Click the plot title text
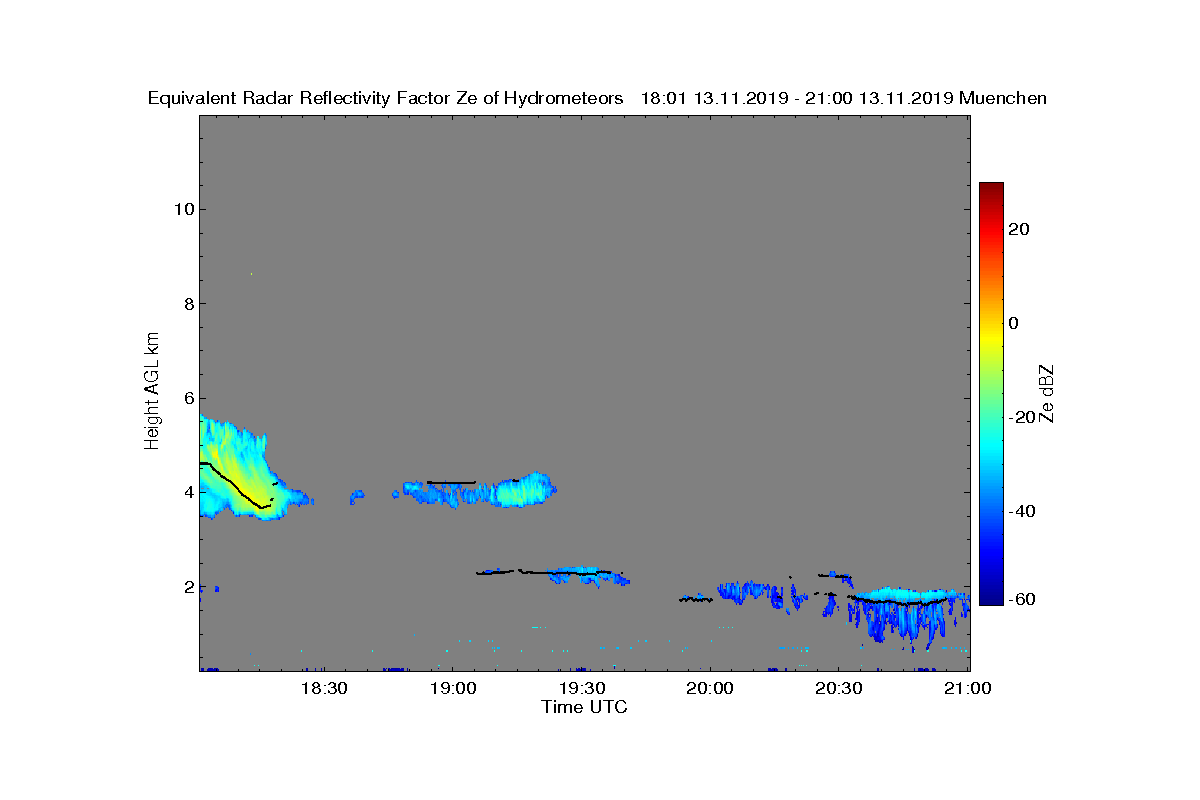This screenshot has height=800, width=1200. 597,98
